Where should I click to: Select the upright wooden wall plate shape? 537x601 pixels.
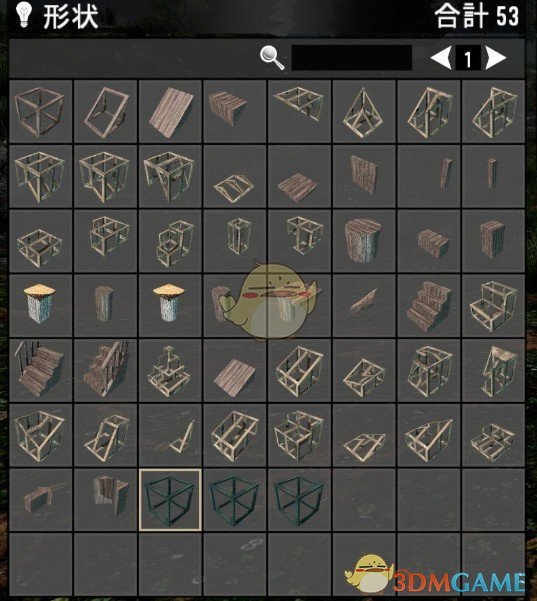[x=364, y=176]
